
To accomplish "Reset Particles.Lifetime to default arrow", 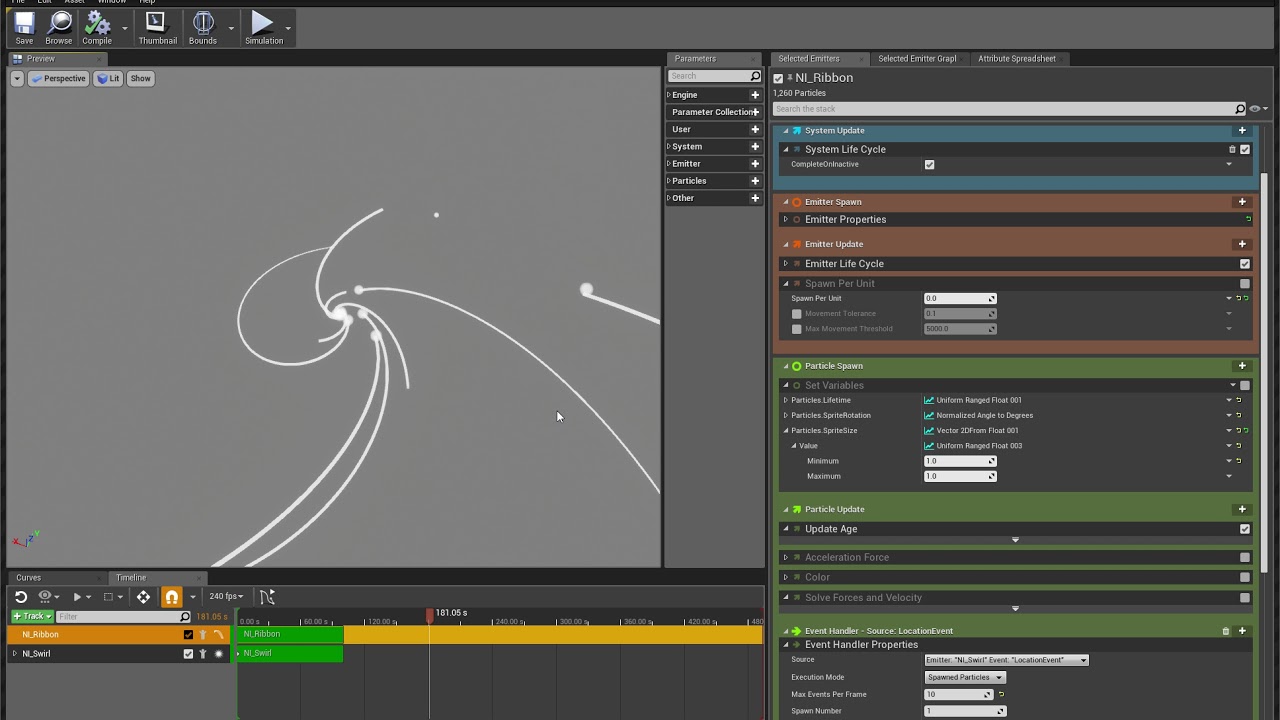I will pos(1238,400).
